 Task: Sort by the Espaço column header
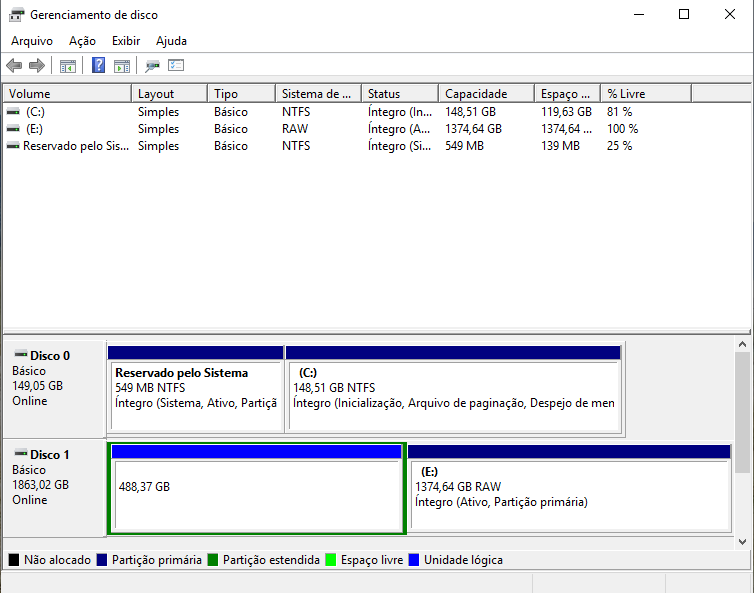pos(567,93)
